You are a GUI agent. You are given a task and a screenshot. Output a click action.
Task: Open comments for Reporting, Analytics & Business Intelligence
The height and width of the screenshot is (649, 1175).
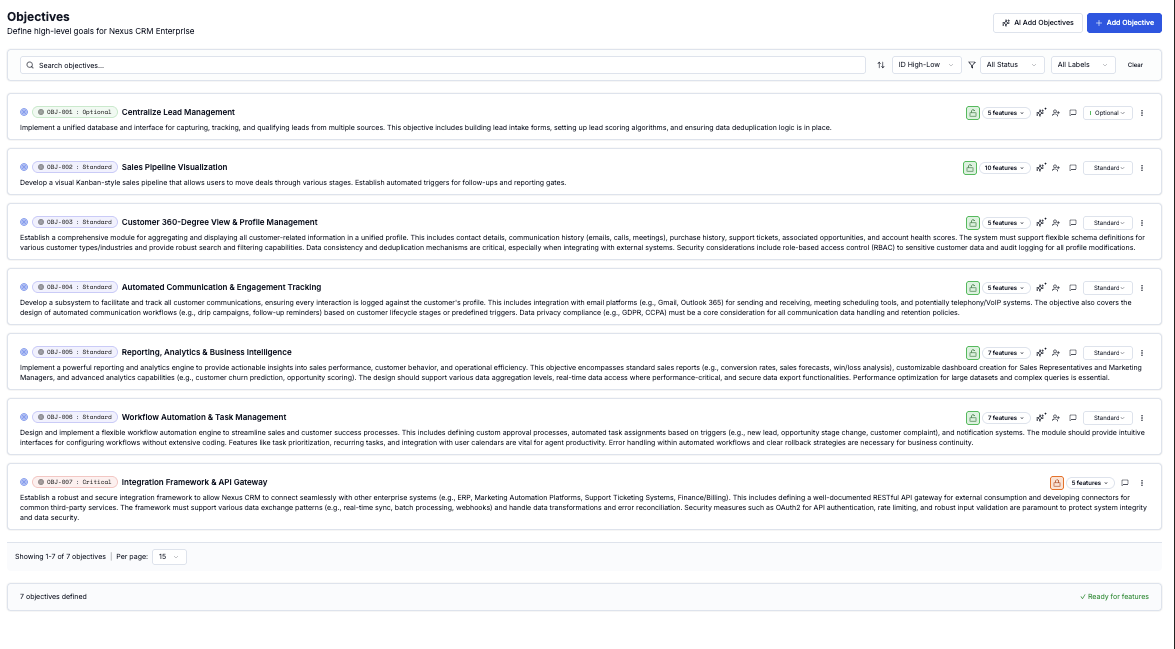[x=1072, y=353]
